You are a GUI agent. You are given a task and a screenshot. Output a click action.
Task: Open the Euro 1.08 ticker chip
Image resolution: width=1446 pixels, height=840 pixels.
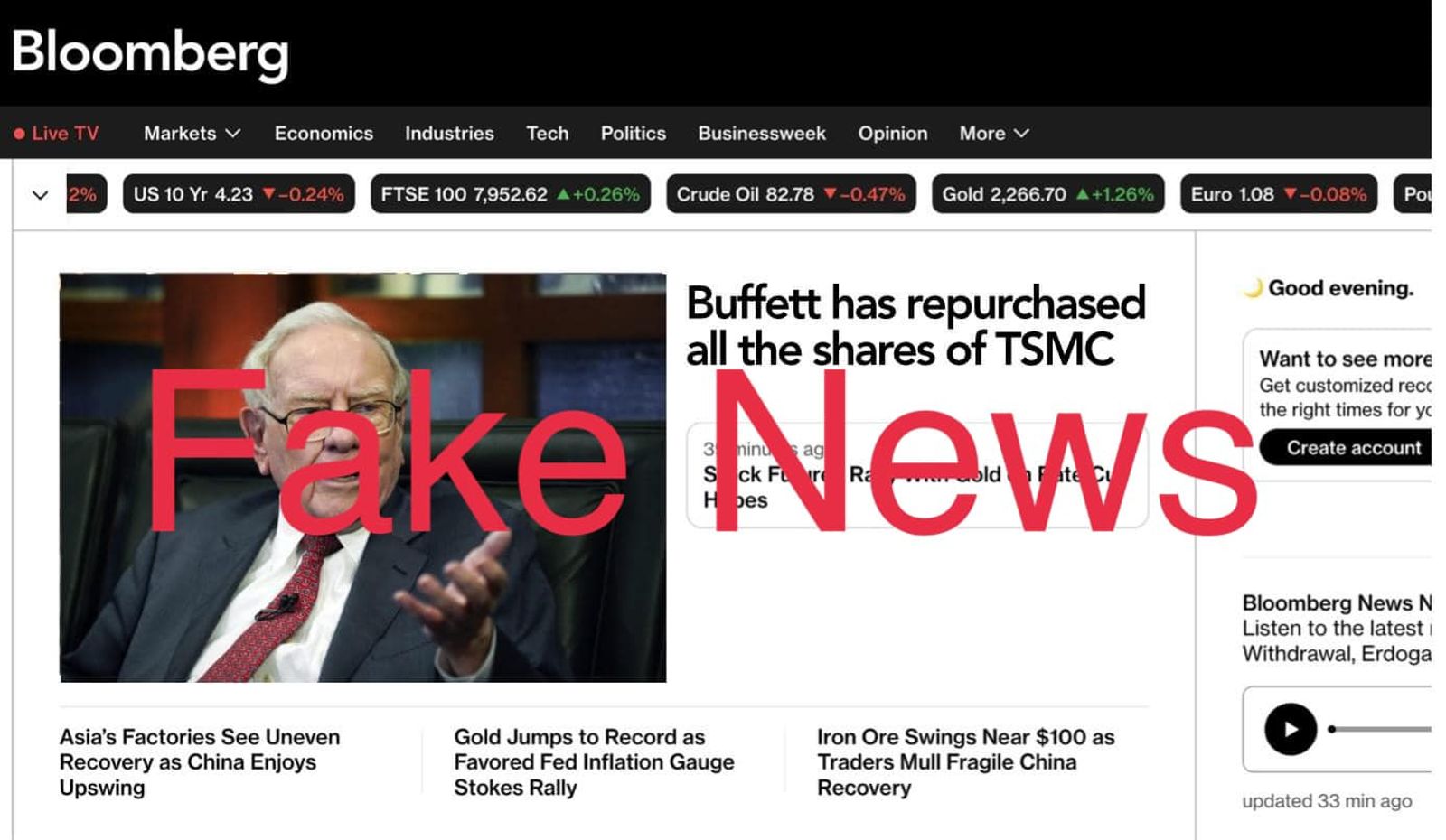[1278, 194]
